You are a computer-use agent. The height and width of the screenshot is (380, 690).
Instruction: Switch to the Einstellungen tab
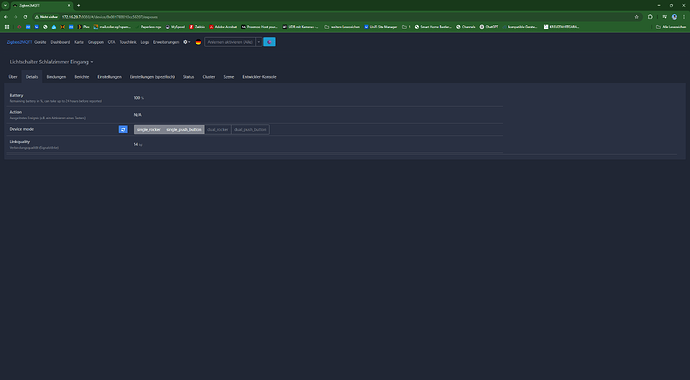(110, 77)
